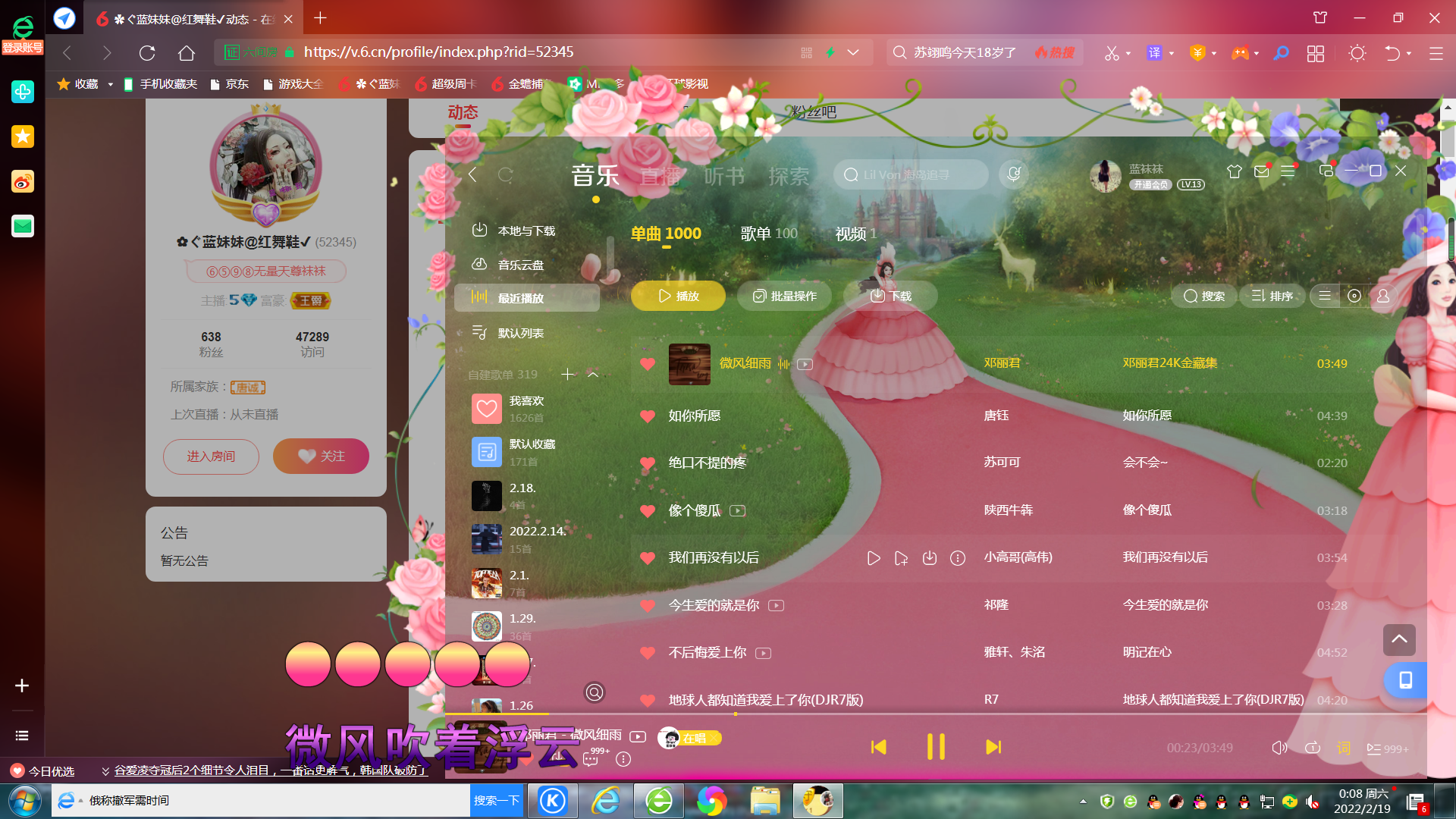Viewport: 1456px width, 819px height.
Task: Open the player's message envelope icon
Action: [x=1262, y=171]
